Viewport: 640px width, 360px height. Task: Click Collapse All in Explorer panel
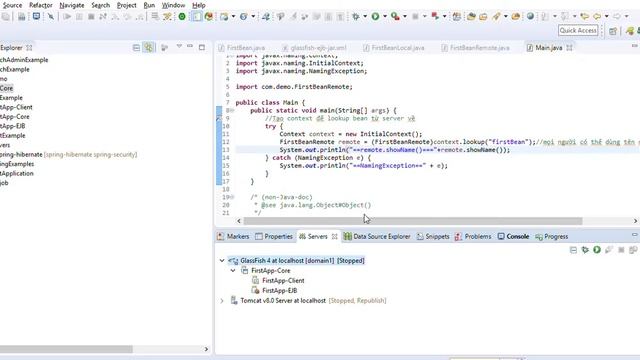136,48
